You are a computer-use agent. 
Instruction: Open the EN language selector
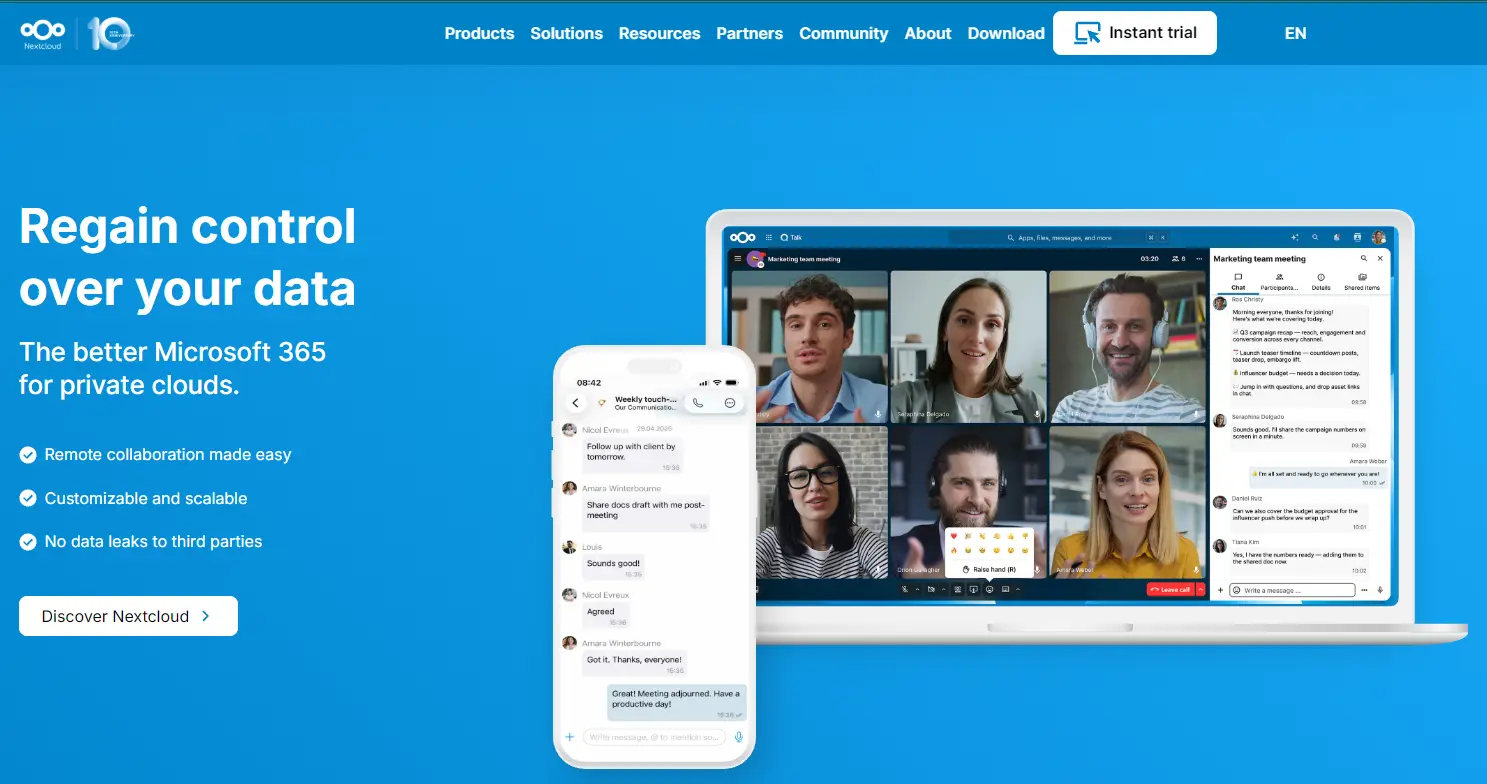1295,33
